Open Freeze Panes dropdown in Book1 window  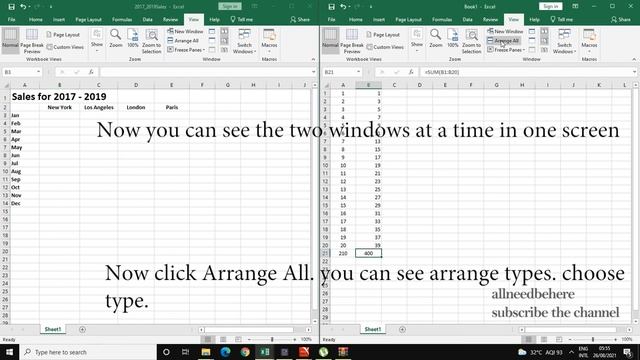tap(506, 50)
